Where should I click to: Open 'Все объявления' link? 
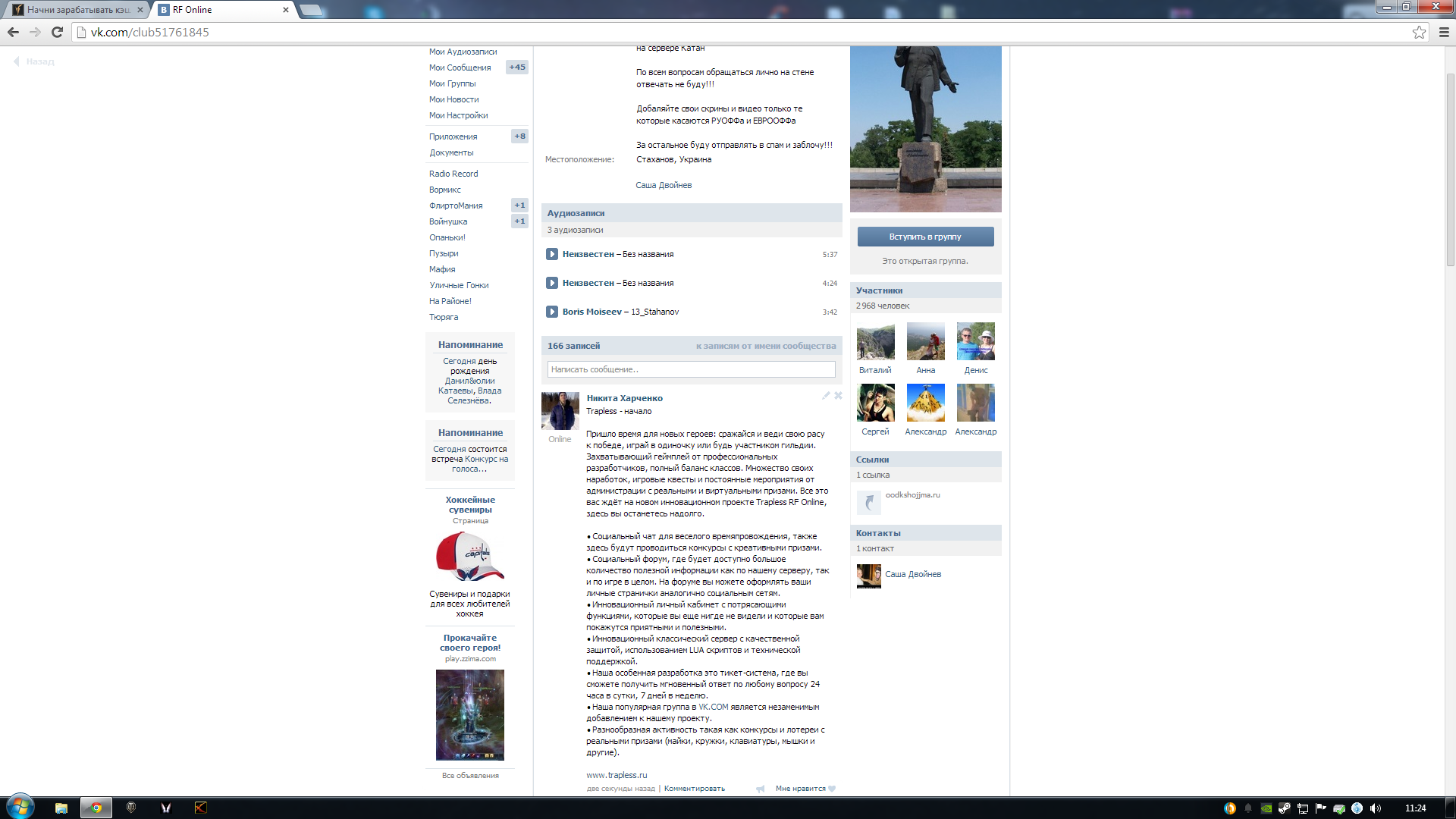pos(470,776)
